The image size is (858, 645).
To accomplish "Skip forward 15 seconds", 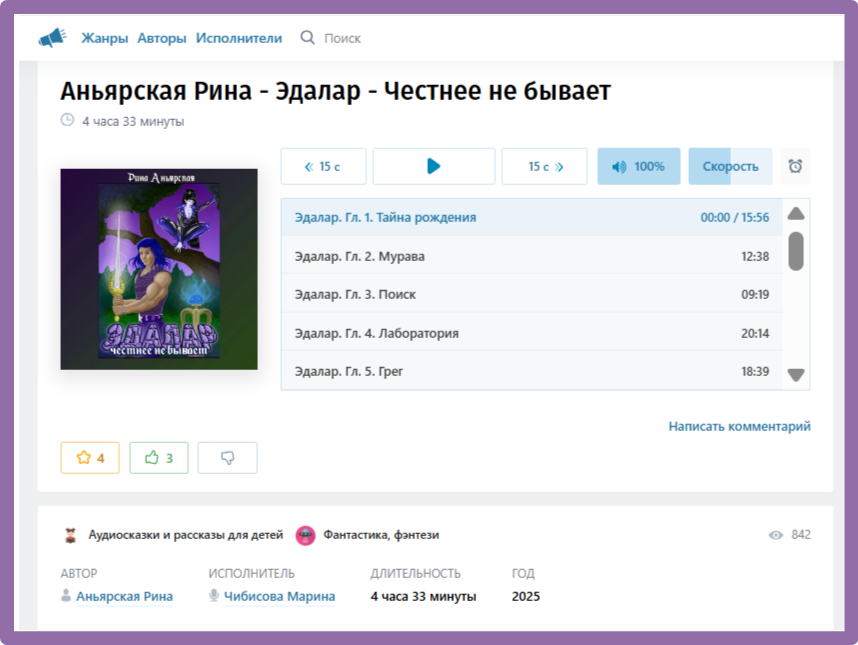I will pyautogui.click(x=545, y=167).
